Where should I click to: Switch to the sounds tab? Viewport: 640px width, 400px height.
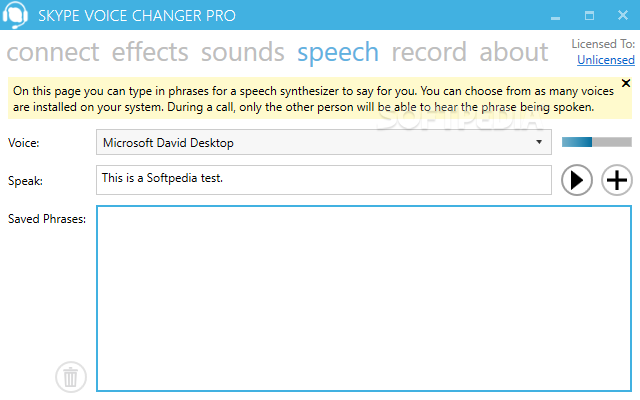242,52
